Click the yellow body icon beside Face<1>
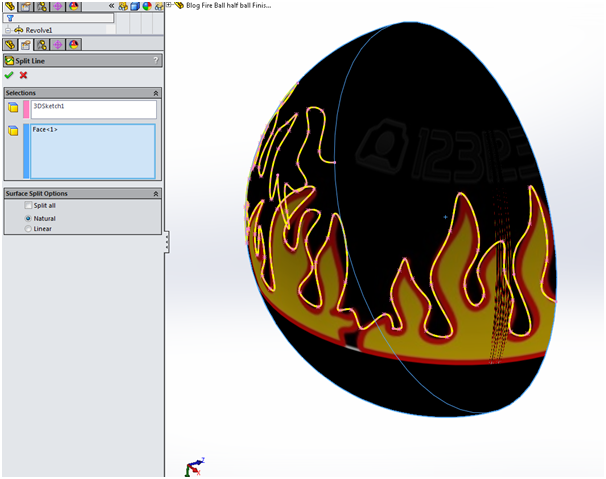606x479 pixels. click(x=12, y=131)
